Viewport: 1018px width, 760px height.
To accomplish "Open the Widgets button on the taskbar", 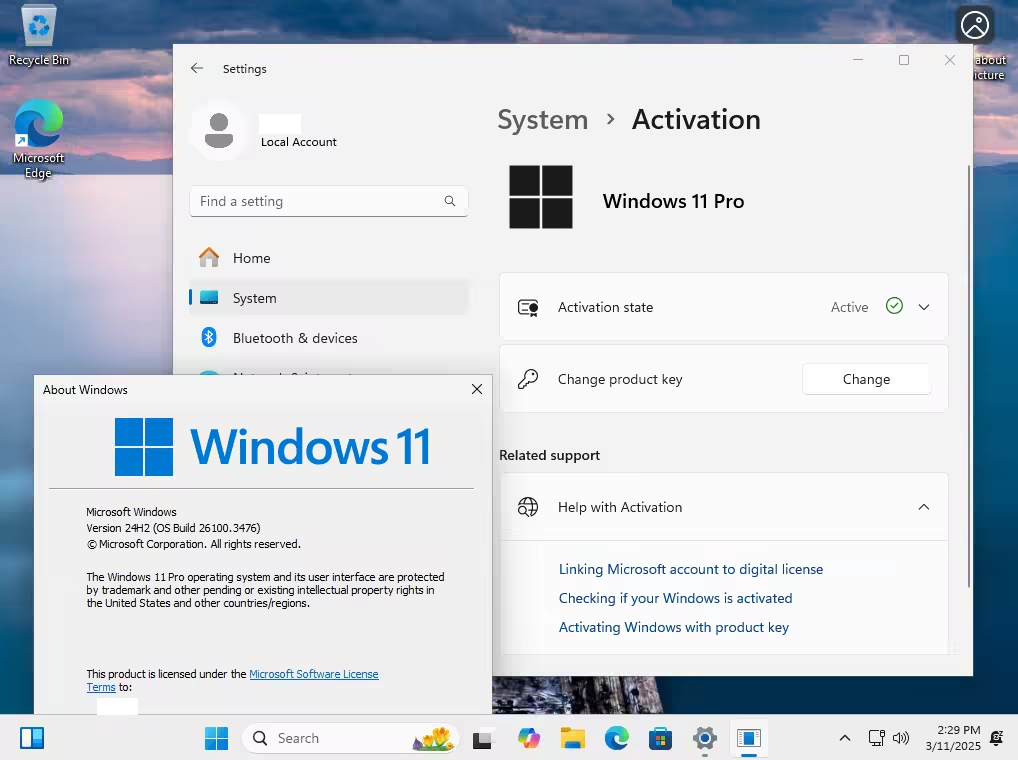I will click(32, 738).
